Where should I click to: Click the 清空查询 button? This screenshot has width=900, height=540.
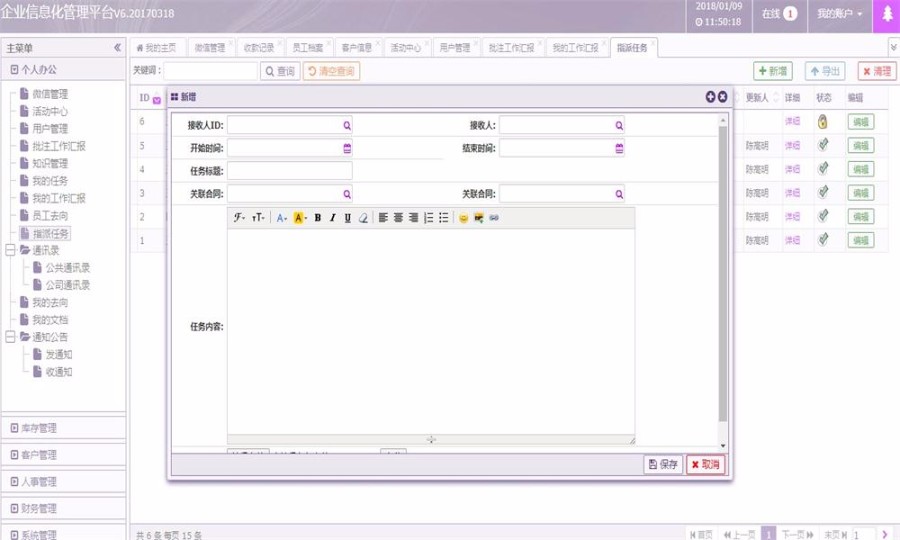[x=331, y=71]
